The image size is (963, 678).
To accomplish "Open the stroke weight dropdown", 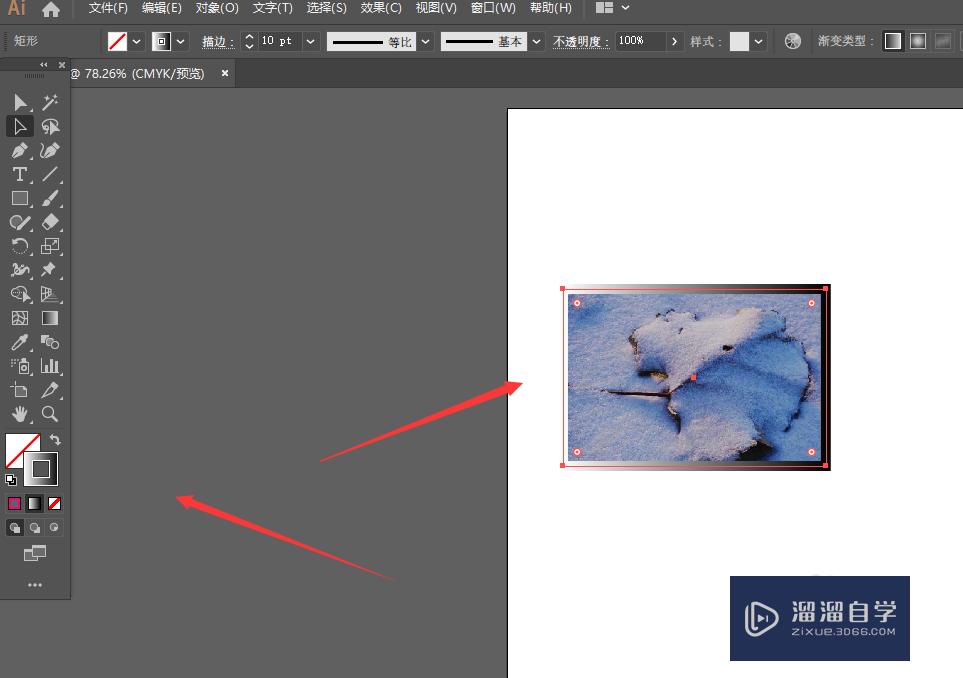I will click(310, 41).
